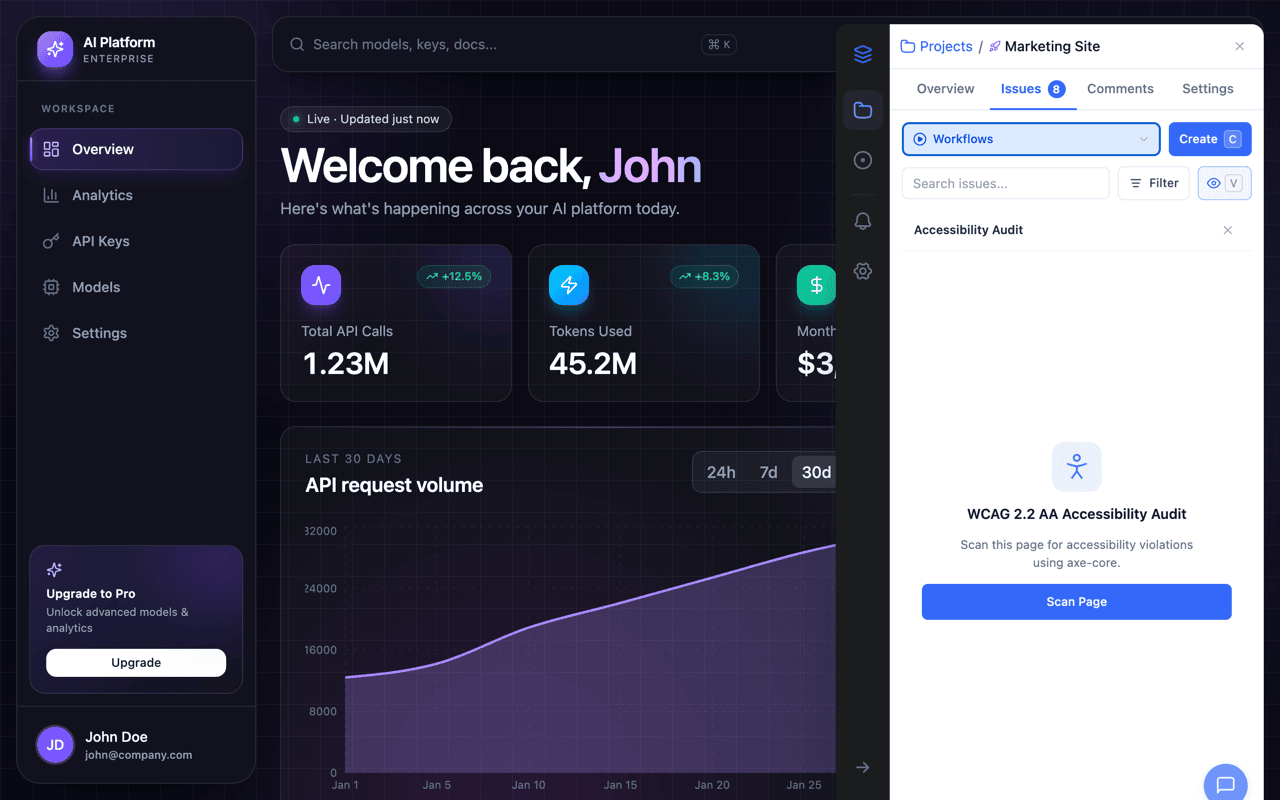Click the Live · Updated just now badge
The height and width of the screenshot is (800, 1280).
[366, 119]
